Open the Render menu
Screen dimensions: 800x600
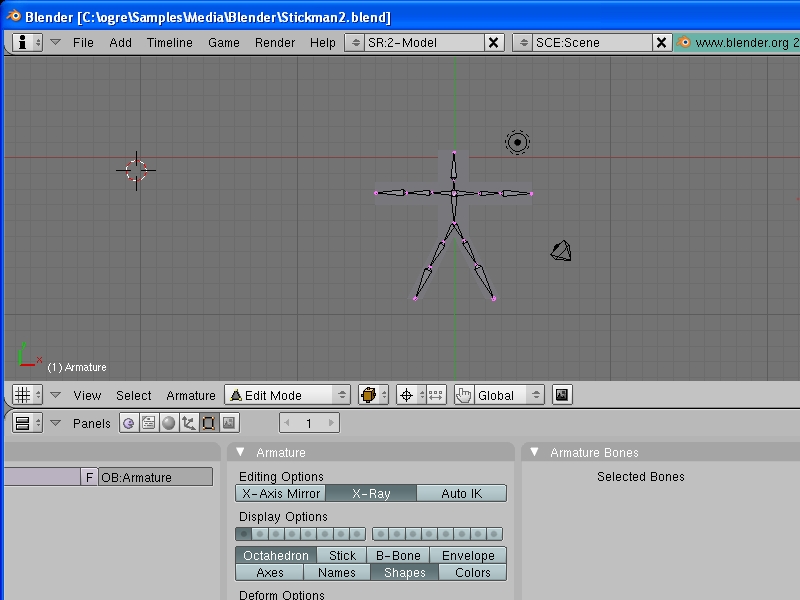(274, 42)
